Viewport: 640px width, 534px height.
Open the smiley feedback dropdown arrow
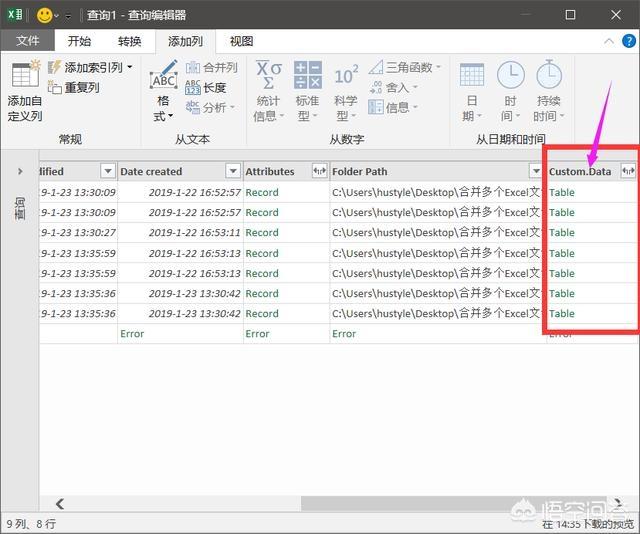56,16
